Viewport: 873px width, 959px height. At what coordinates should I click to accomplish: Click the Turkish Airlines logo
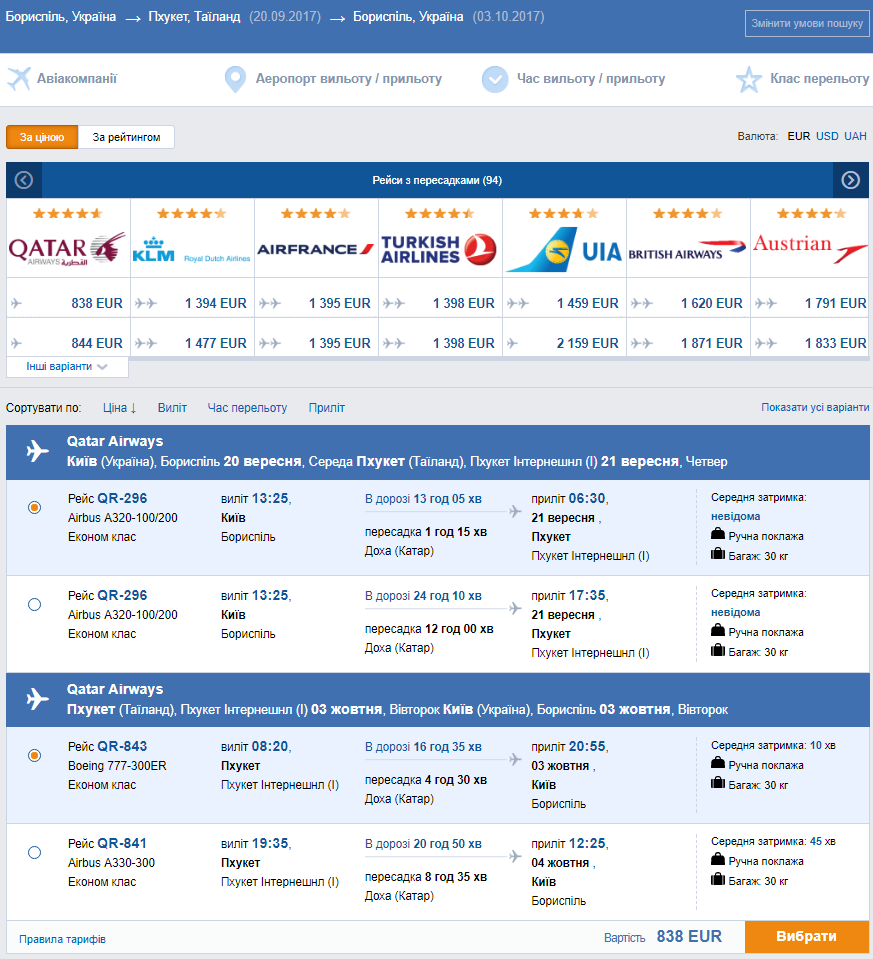click(x=439, y=249)
